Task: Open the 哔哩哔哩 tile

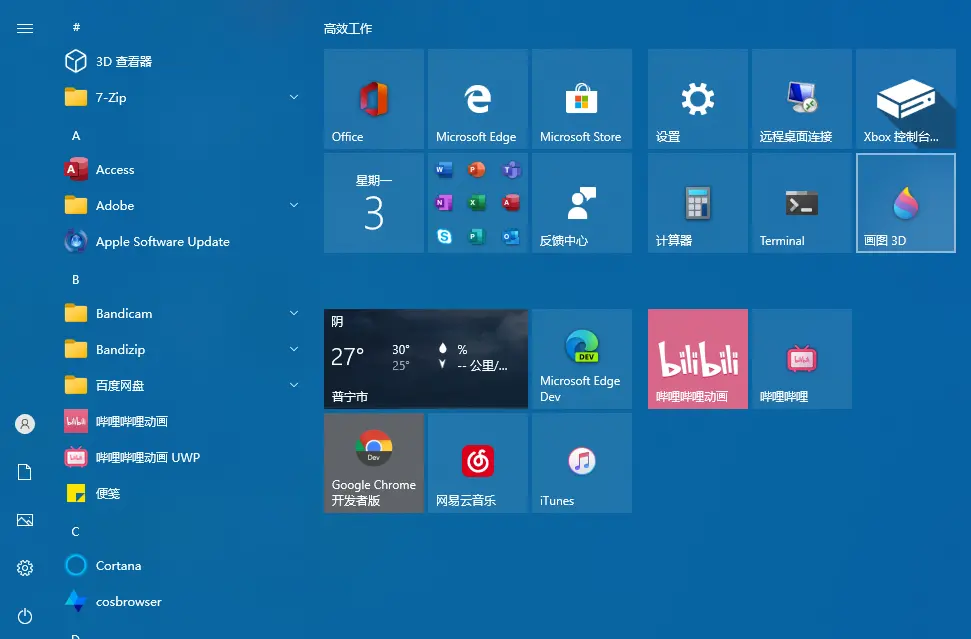Action: coord(802,359)
